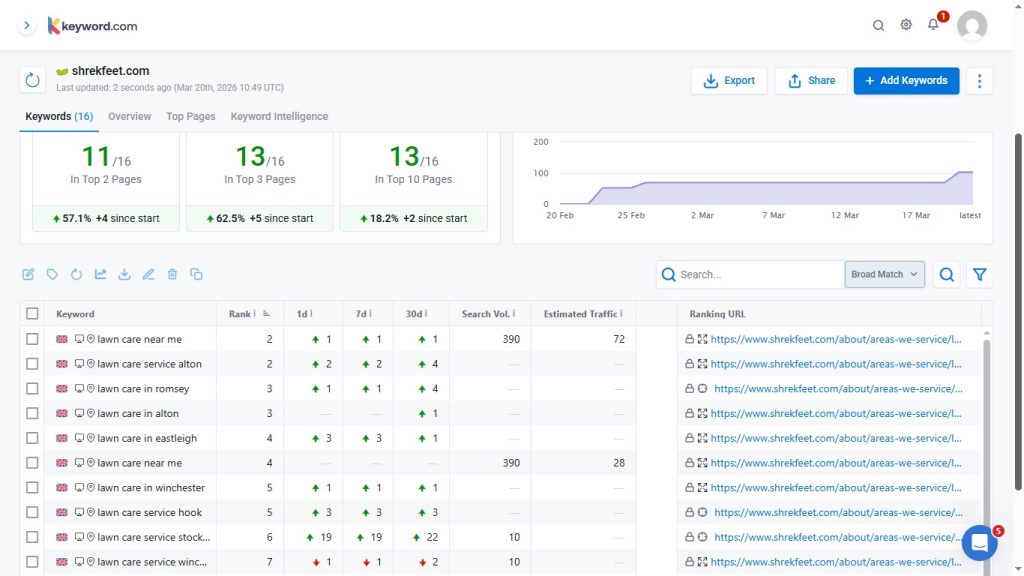
Task: Click the download icon in the keyword toolbar
Action: click(124, 274)
